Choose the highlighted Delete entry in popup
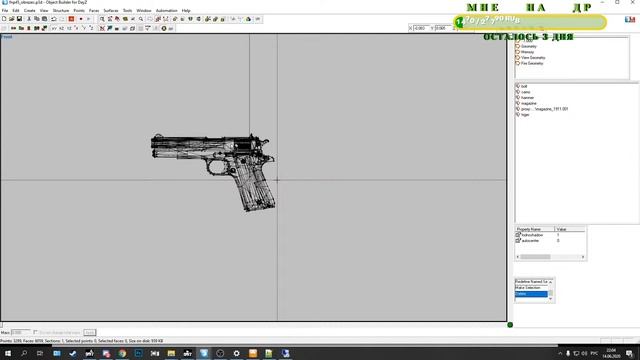The width and height of the screenshot is (640, 360). pos(531,294)
